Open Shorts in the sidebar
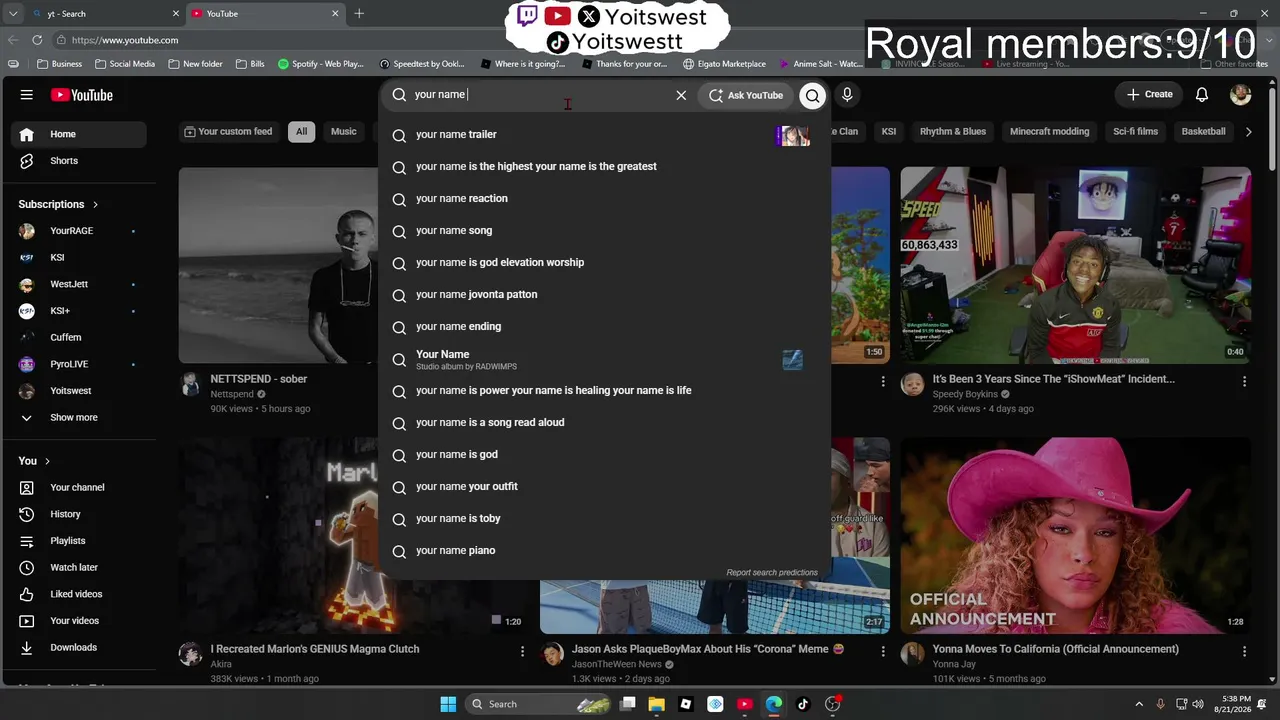Viewport: 1280px width, 720px height. (79, 161)
